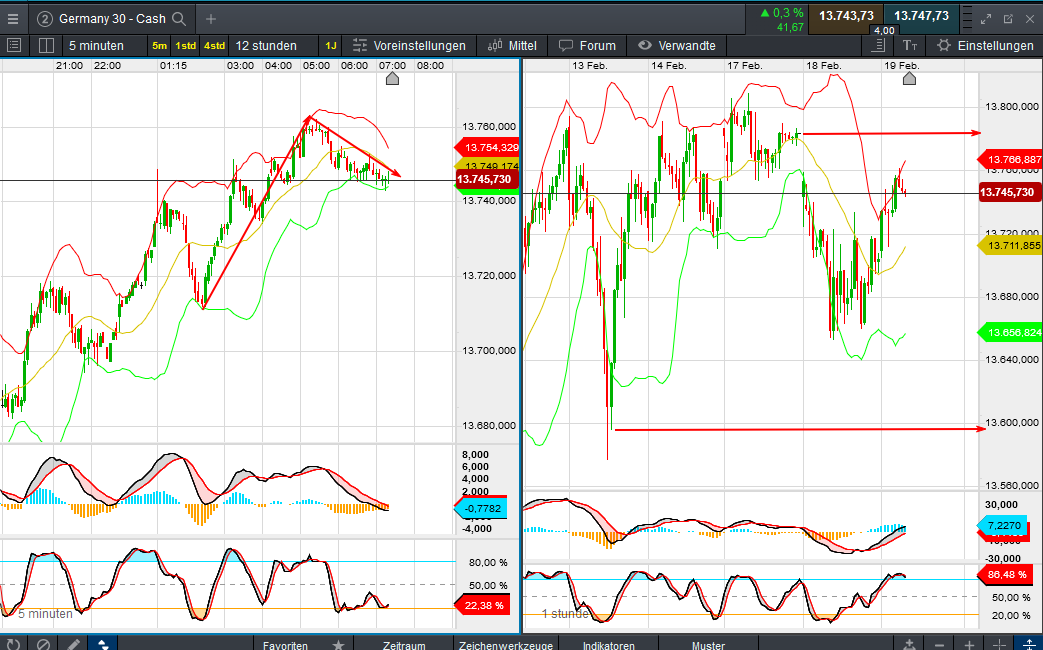
Task: Pop out chart into separate window
Action: (1008, 19)
